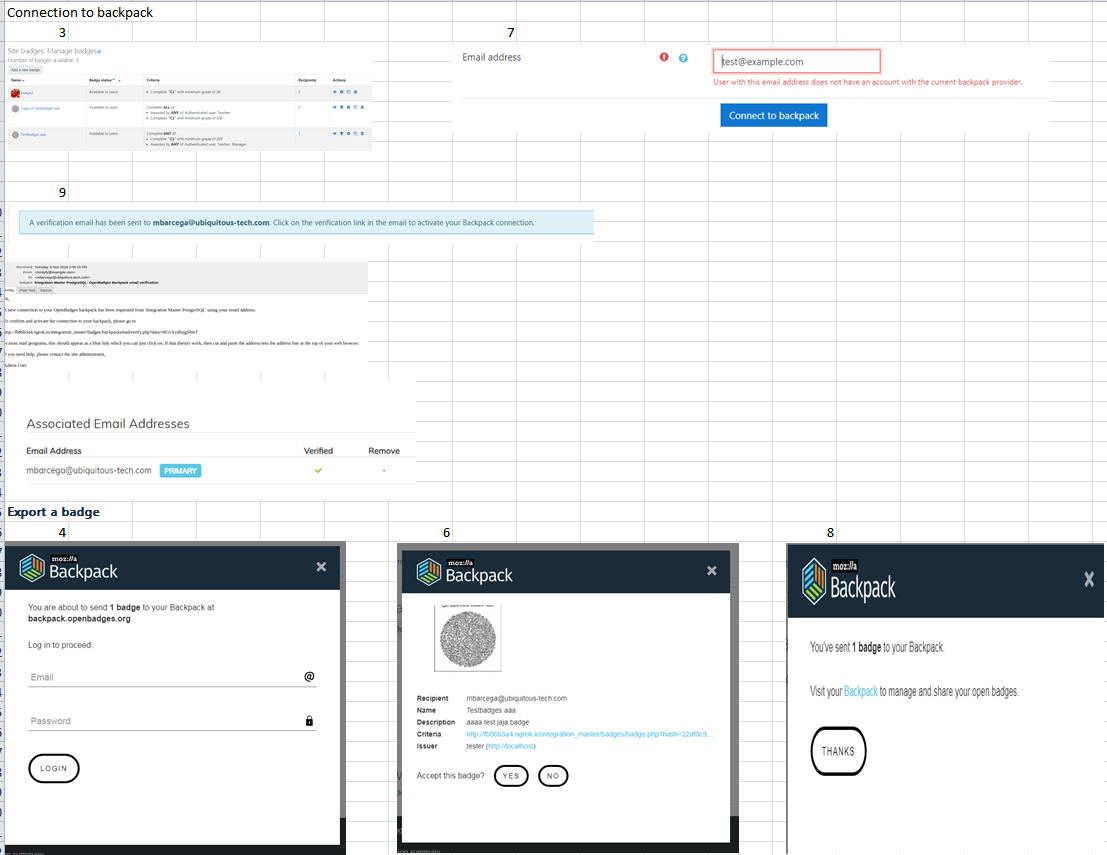Open the Testbadges aaa badge link

(x=33, y=135)
